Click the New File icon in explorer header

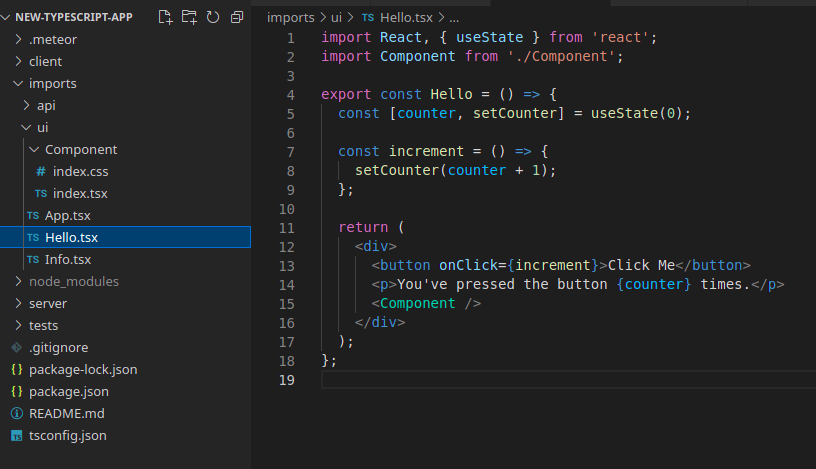165,17
